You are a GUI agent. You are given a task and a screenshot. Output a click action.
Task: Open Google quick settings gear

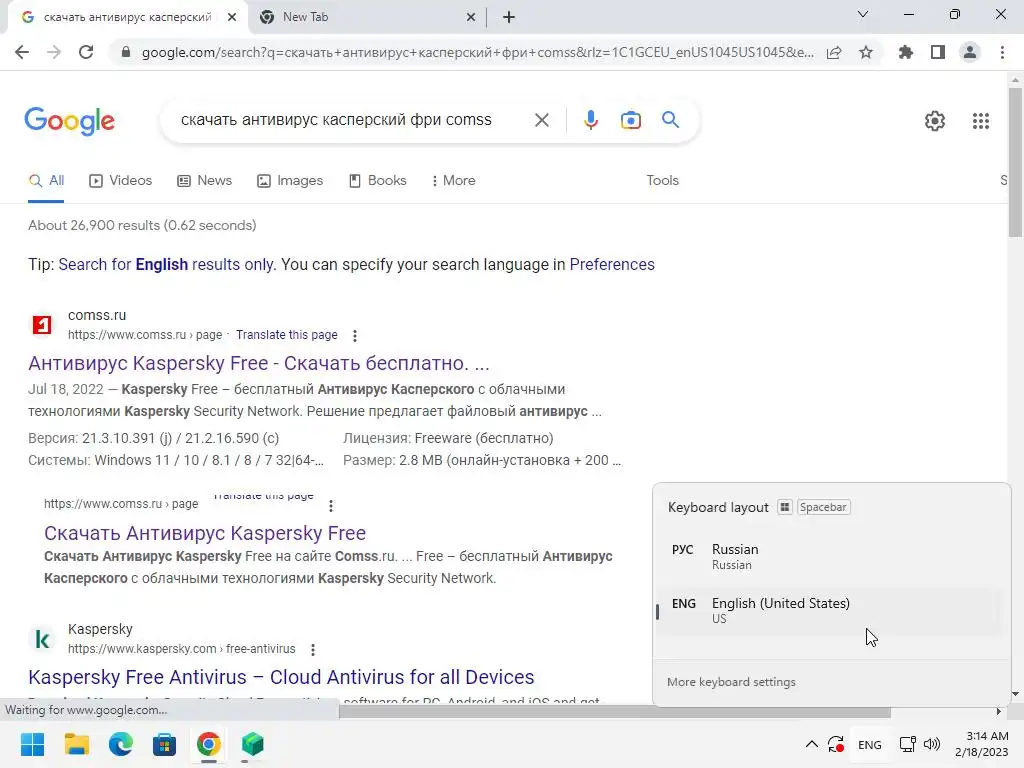935,121
